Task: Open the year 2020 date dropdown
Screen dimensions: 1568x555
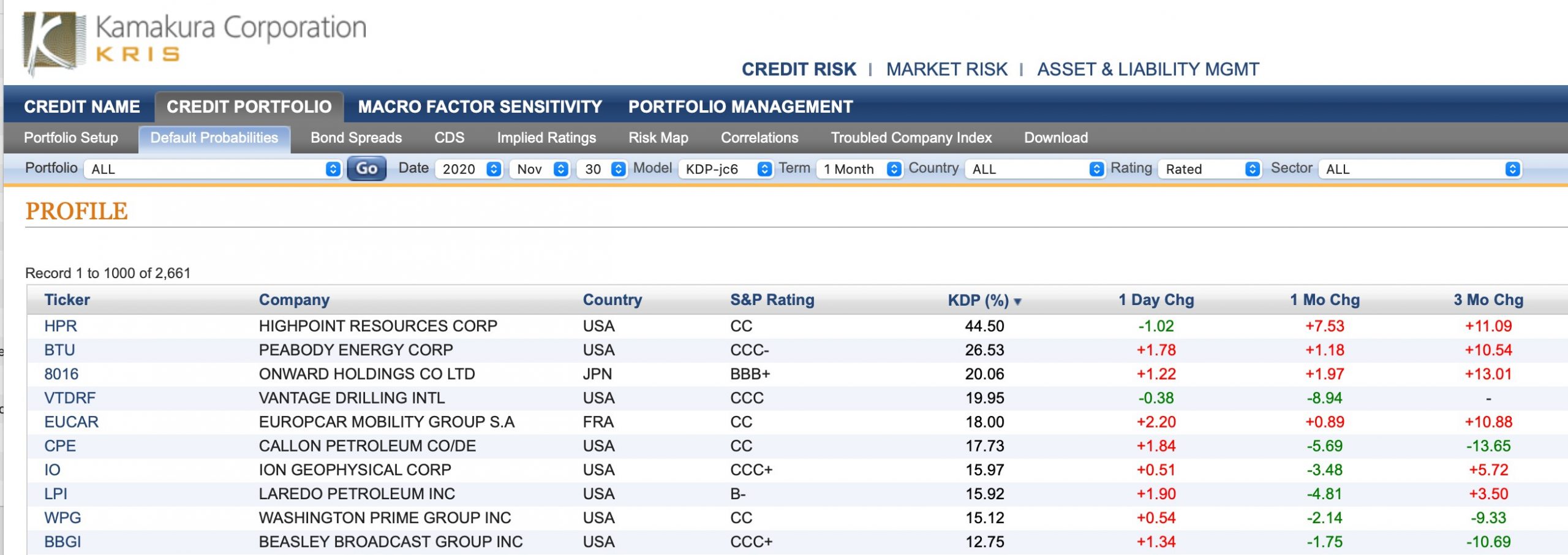Action: click(469, 169)
